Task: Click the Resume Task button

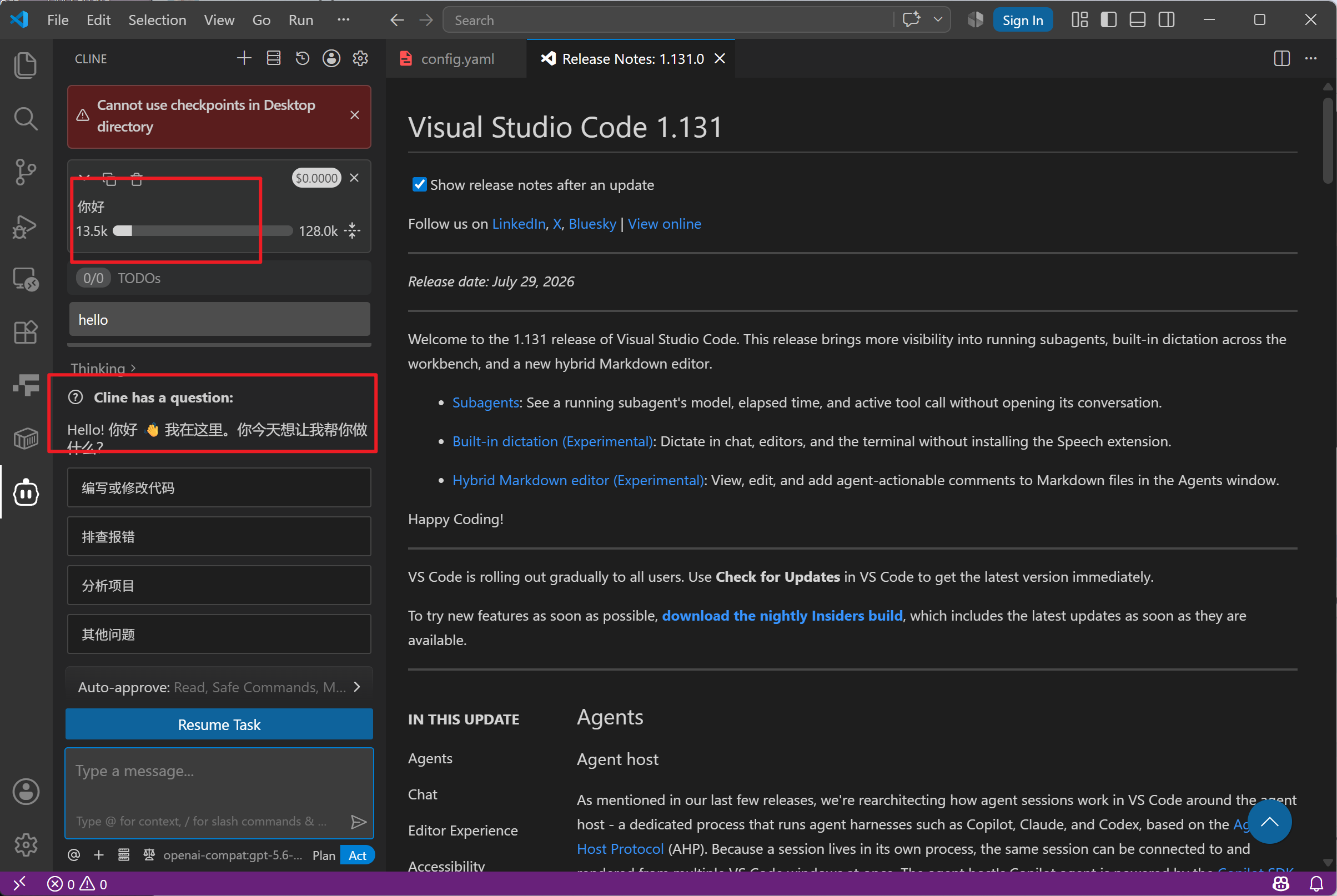Action: tap(219, 724)
